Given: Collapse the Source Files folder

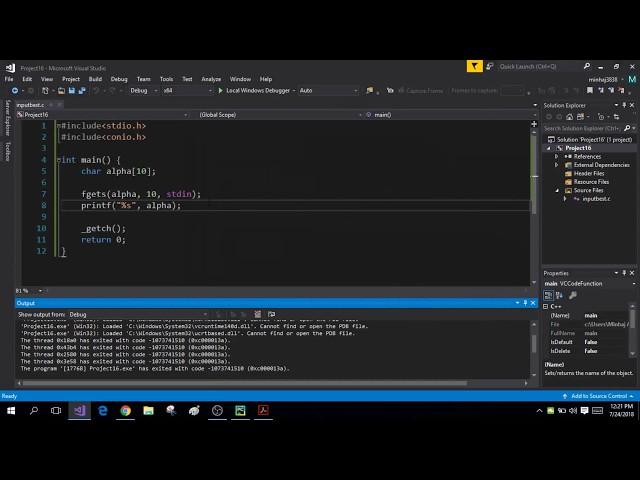Looking at the screenshot, I should pyautogui.click(x=557, y=191).
